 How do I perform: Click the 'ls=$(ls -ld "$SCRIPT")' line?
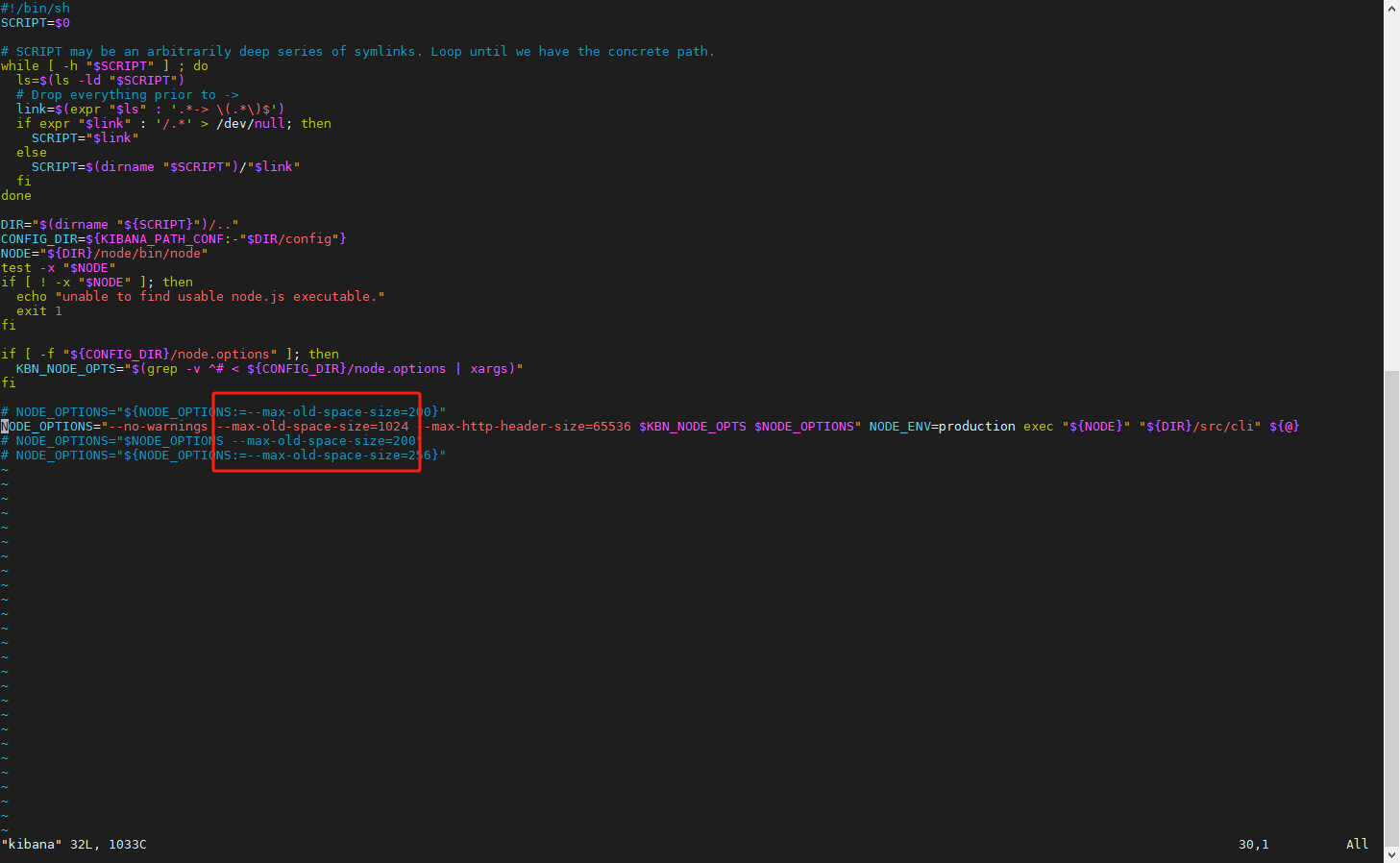pos(100,80)
